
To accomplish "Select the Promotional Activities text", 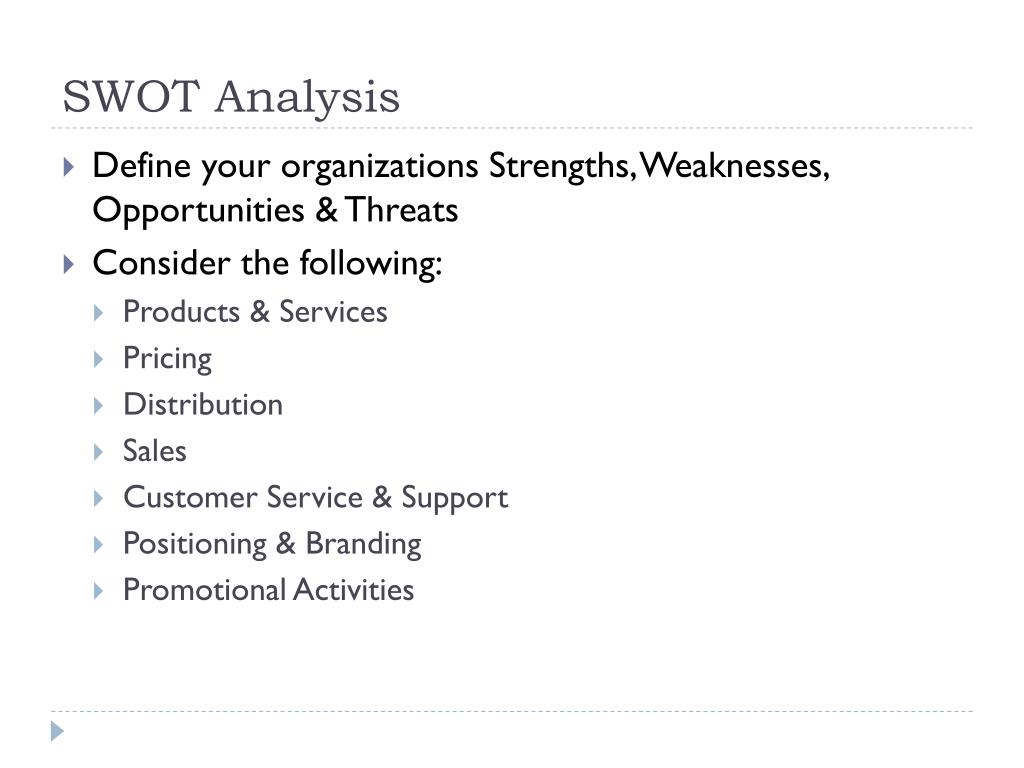I will (x=268, y=590).
